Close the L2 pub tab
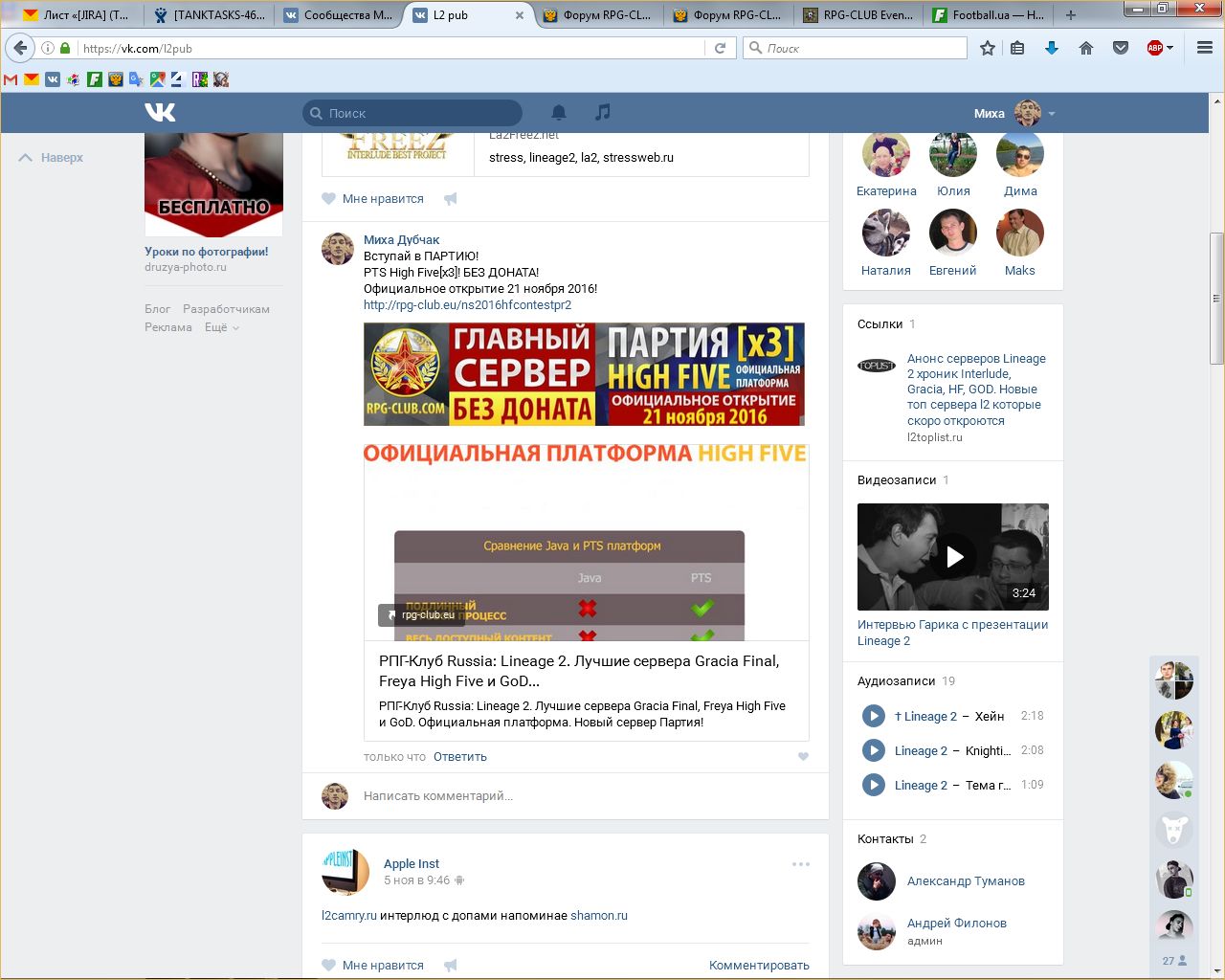 pyautogui.click(x=520, y=15)
